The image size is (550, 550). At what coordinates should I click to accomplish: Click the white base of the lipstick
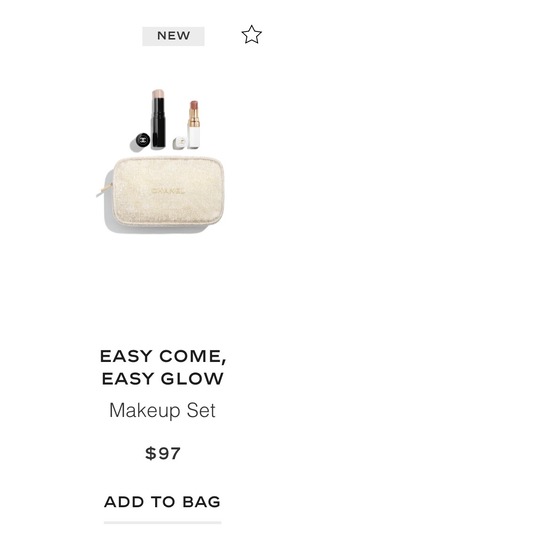click(x=194, y=137)
